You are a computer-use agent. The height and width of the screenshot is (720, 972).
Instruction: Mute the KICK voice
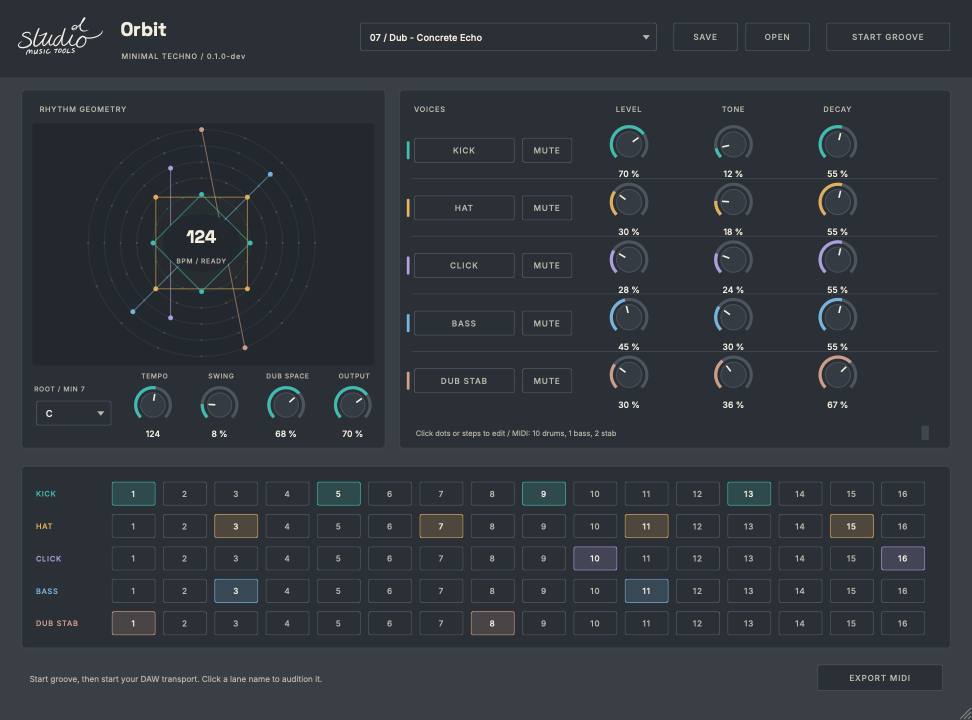pos(547,150)
